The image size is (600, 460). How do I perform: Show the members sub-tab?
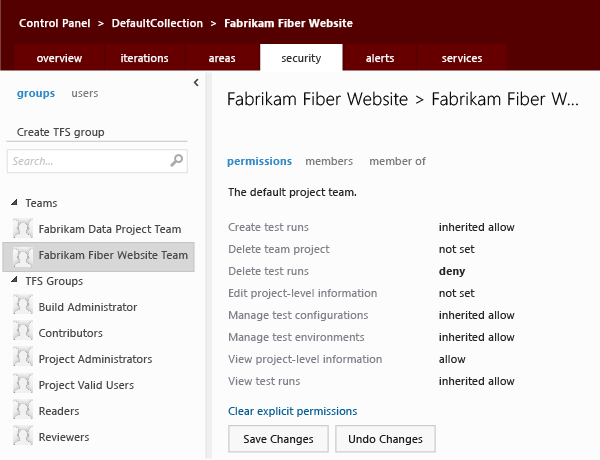(329, 161)
